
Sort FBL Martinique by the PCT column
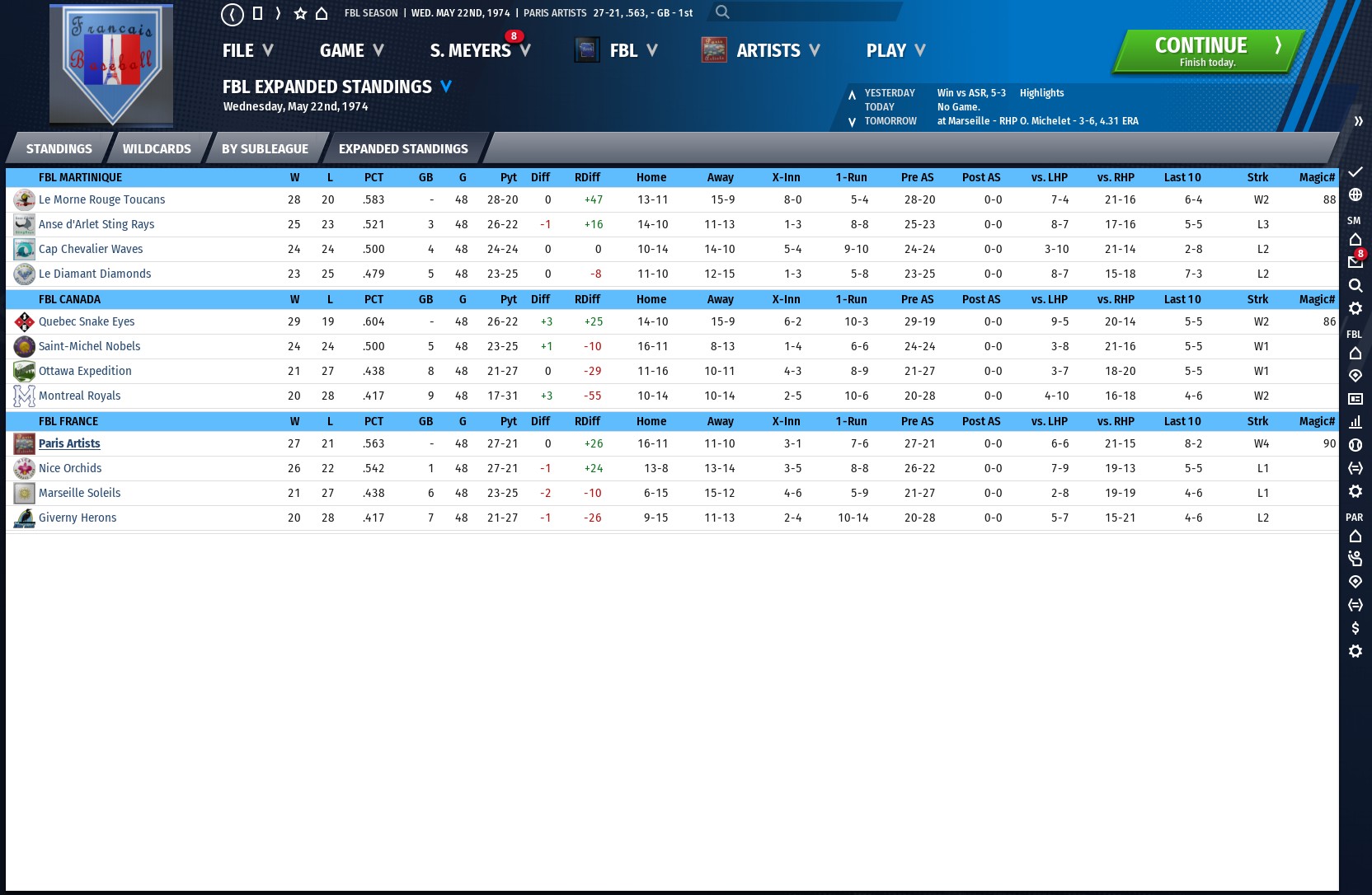(374, 177)
